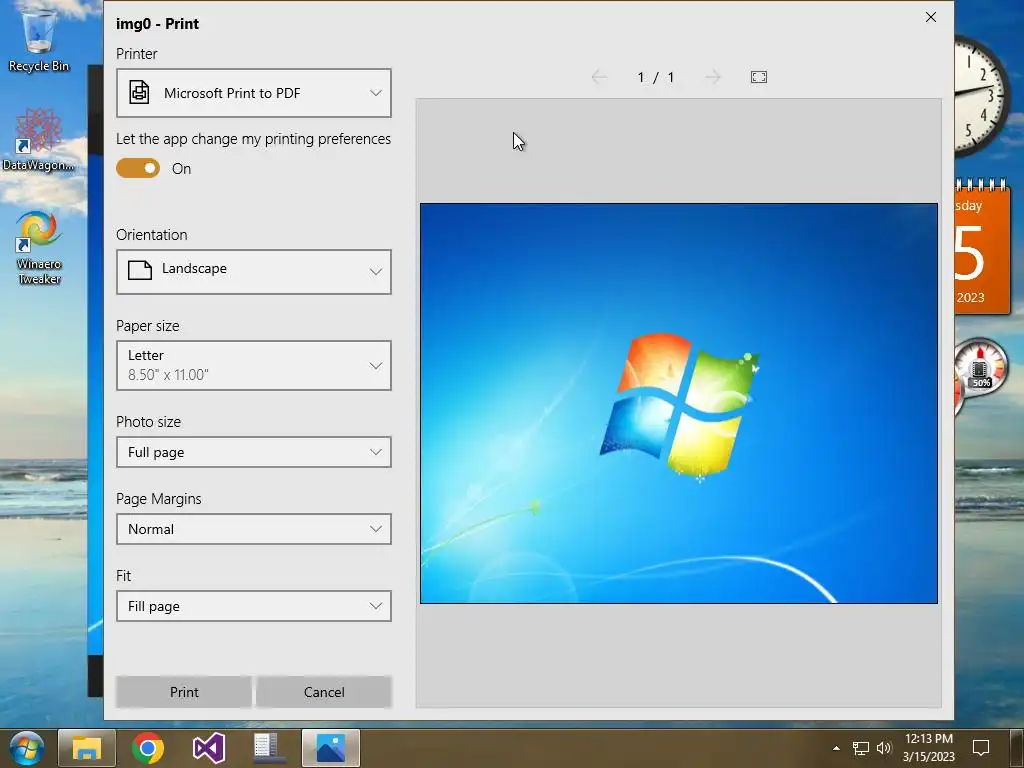This screenshot has height=768, width=1024.
Task: Open the notification center icon
Action: pos(980,748)
